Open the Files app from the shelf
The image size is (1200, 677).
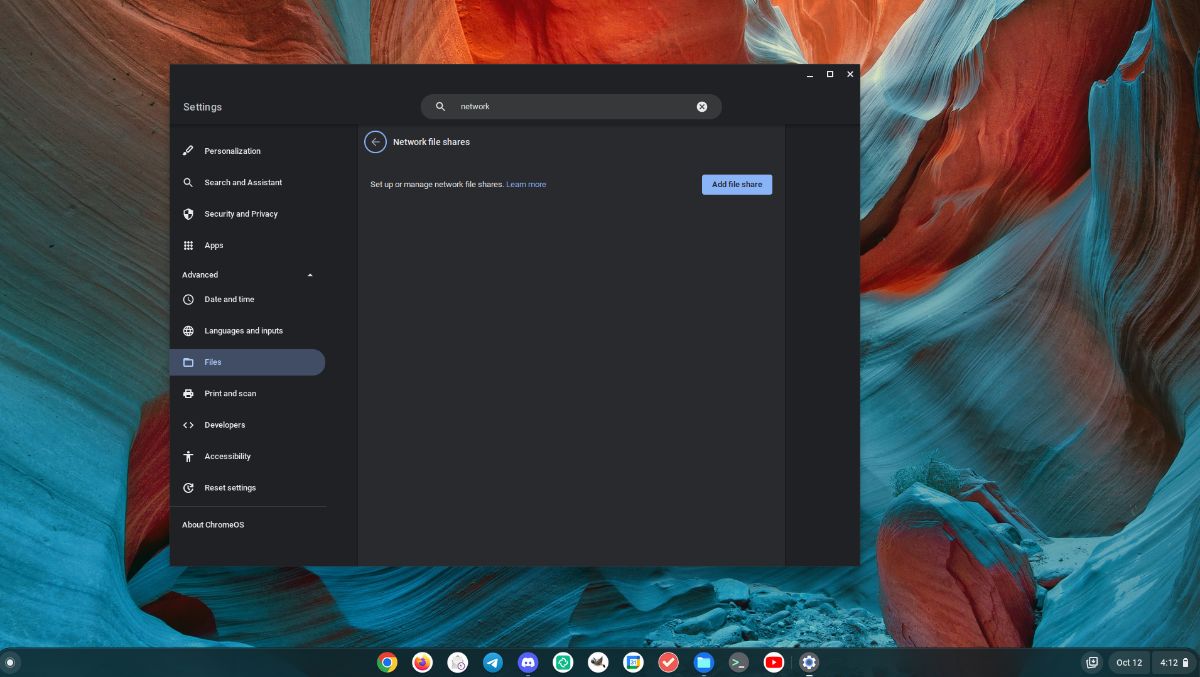click(703, 662)
